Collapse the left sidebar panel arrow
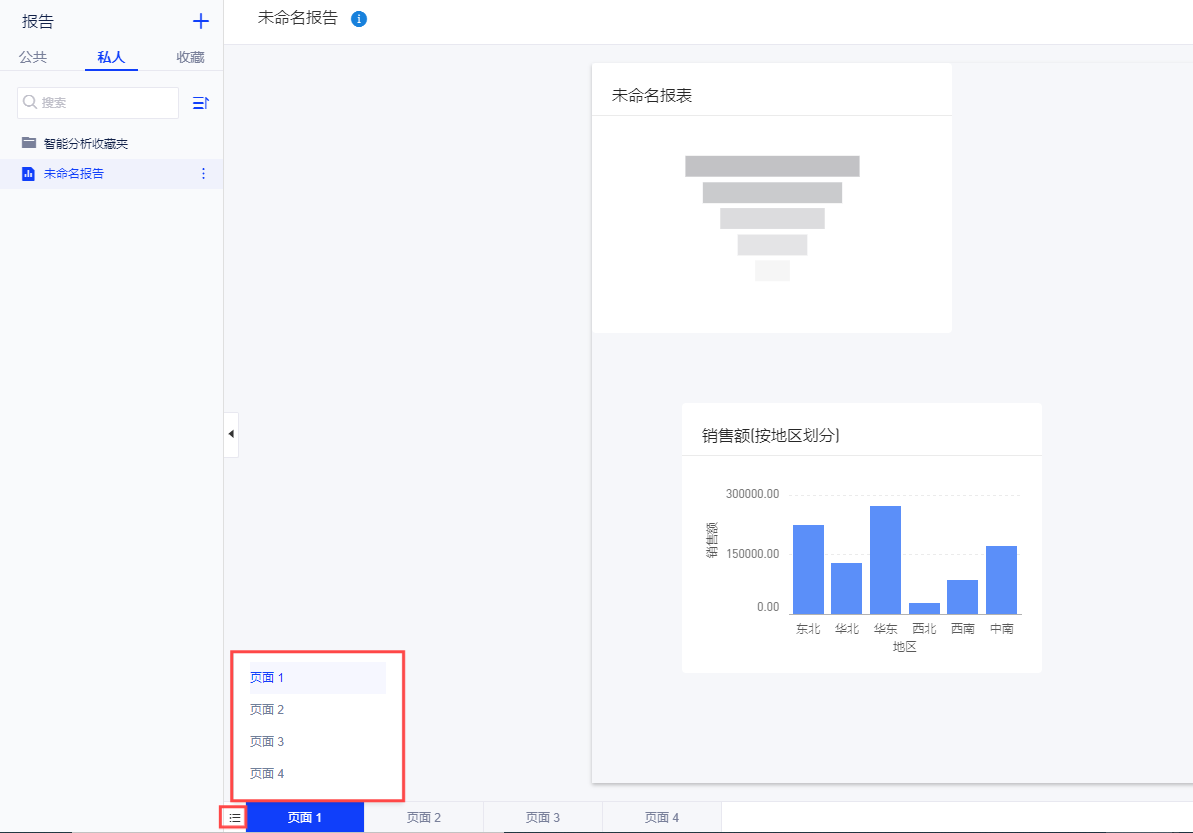The height and width of the screenshot is (833, 1193). coord(231,434)
